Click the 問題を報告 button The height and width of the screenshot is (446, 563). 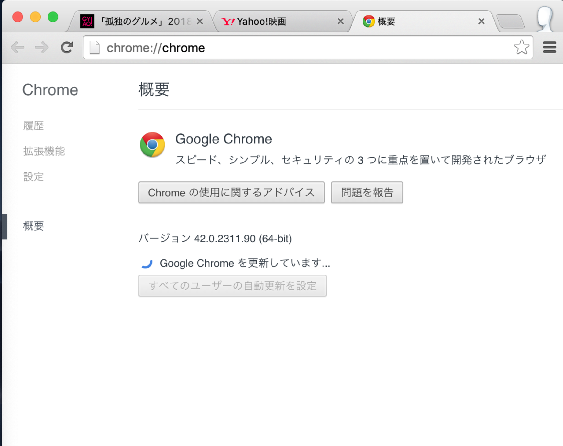coord(367,192)
